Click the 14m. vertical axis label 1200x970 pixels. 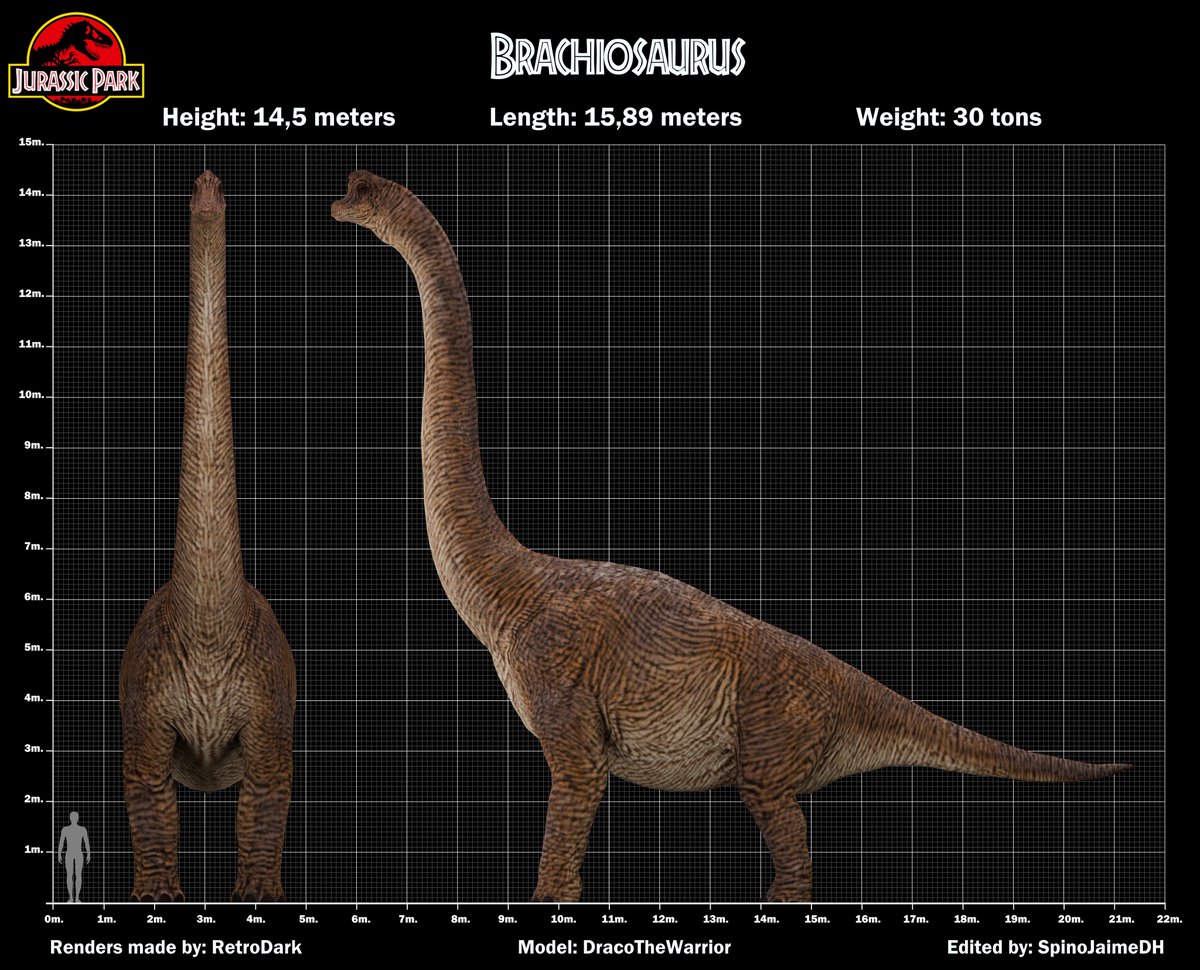31,193
